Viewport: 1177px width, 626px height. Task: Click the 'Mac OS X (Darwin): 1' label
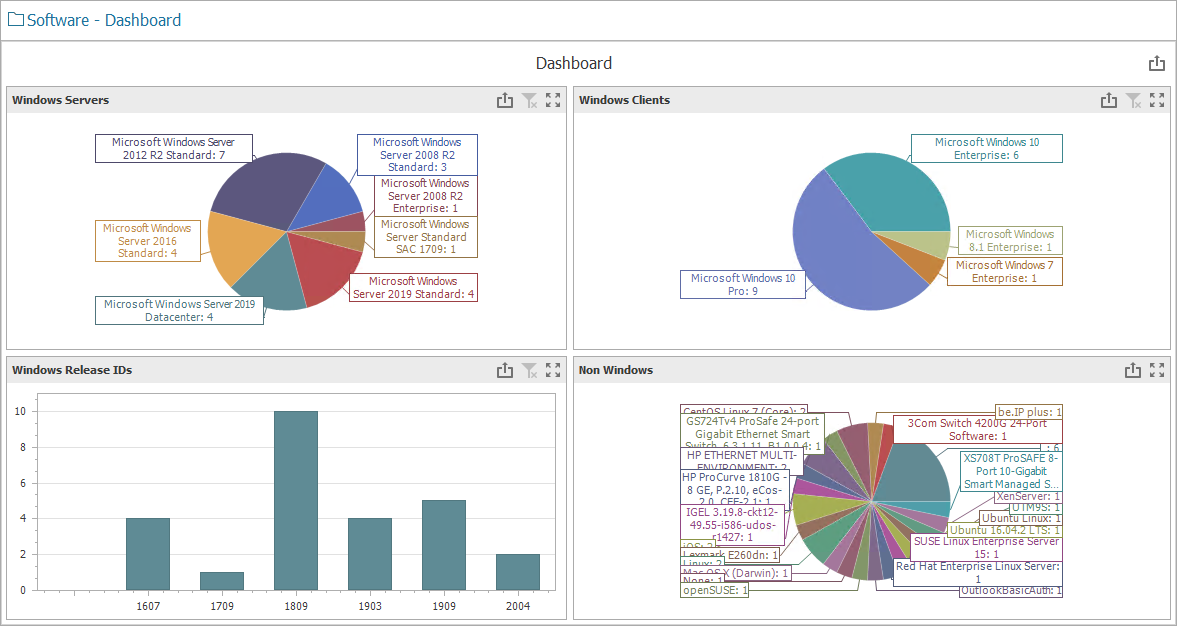737,573
